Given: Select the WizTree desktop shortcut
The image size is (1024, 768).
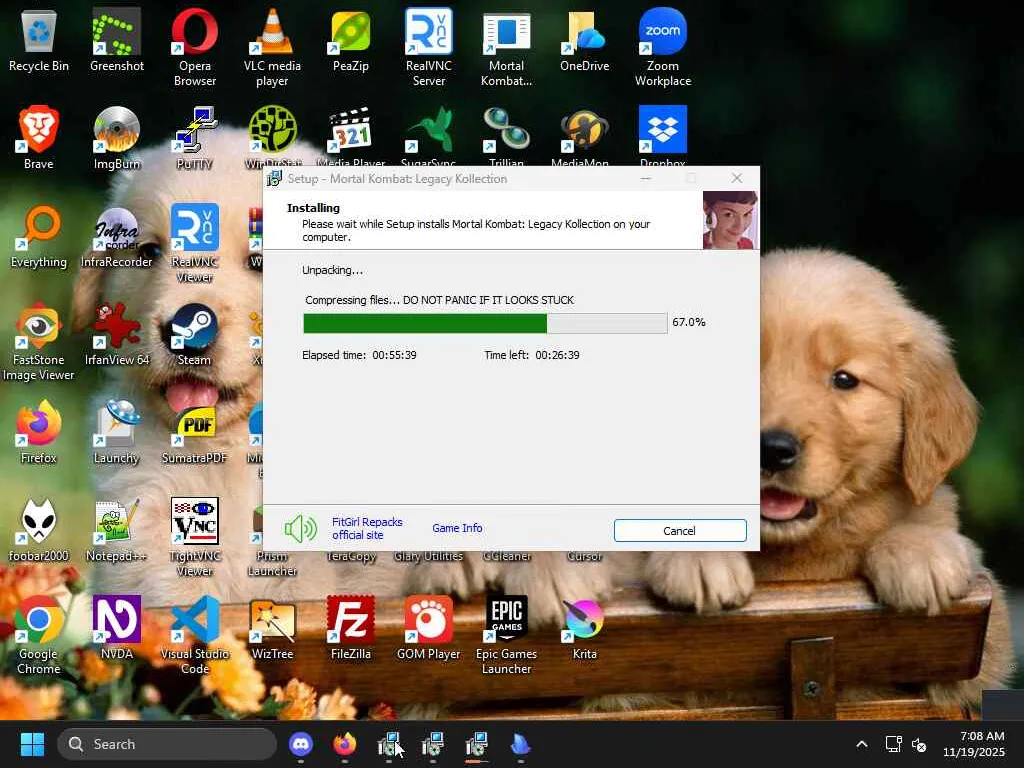Looking at the screenshot, I should click(x=272, y=628).
